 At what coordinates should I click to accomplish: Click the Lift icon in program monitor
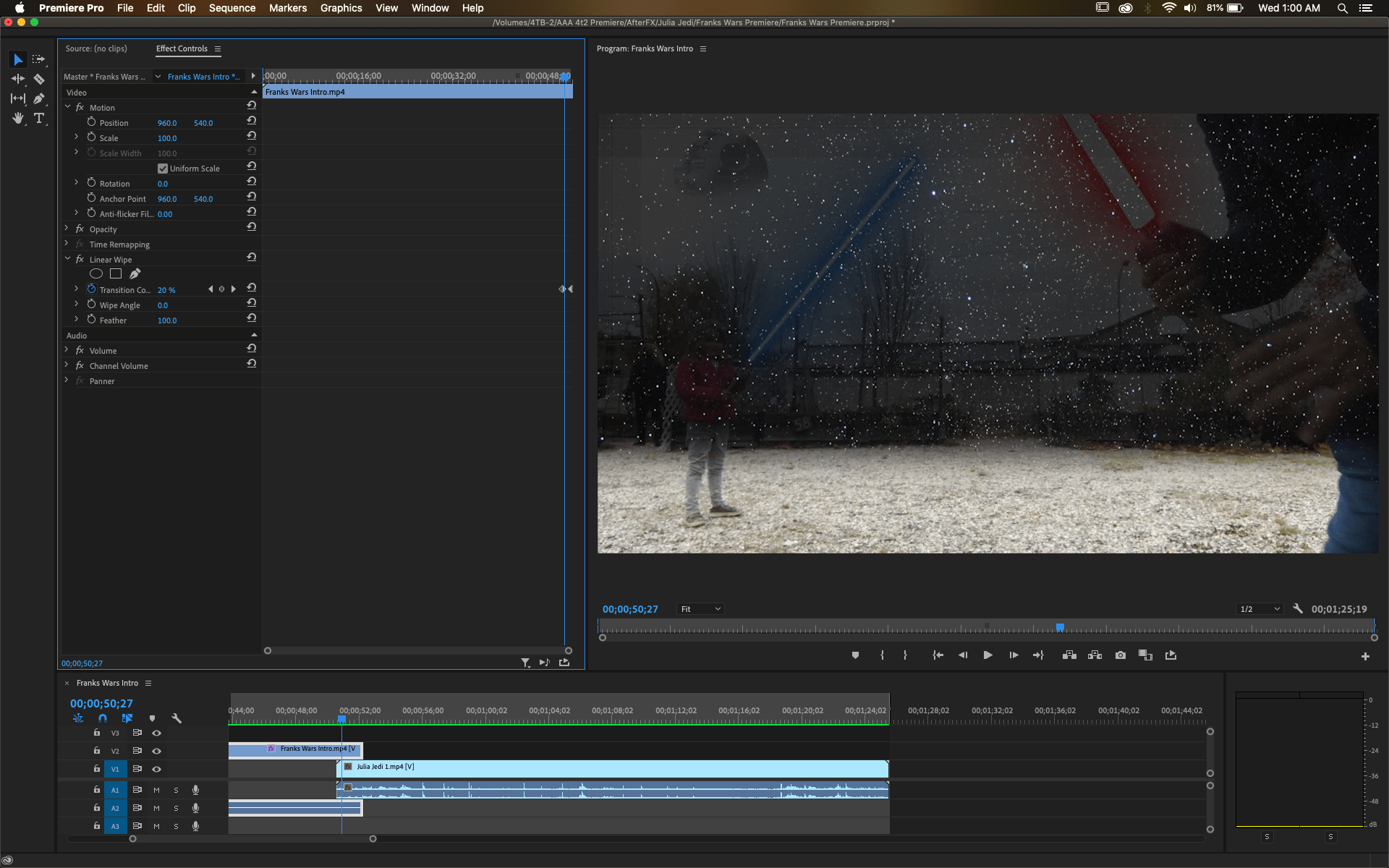1069,655
